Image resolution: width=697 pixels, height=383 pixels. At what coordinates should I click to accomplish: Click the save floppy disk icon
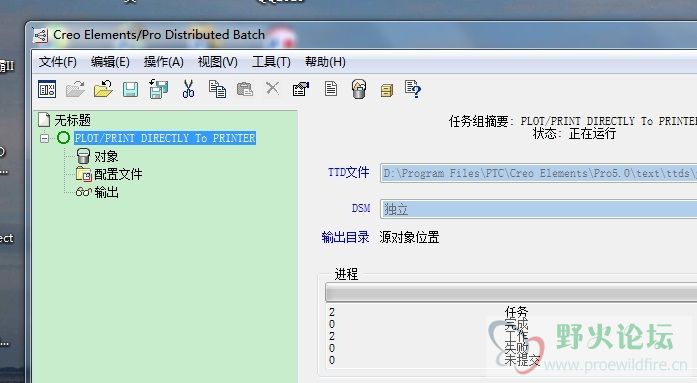[x=130, y=89]
